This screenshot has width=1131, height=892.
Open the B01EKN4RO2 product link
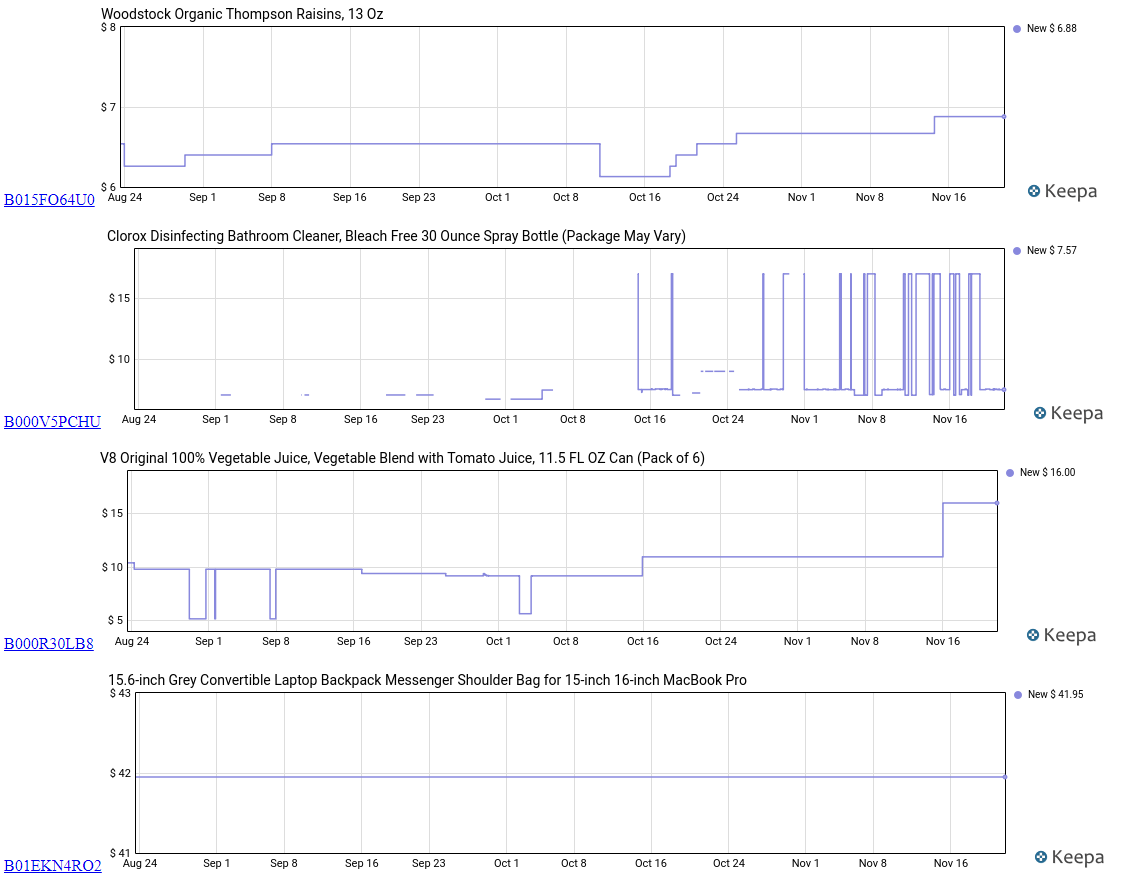53,866
